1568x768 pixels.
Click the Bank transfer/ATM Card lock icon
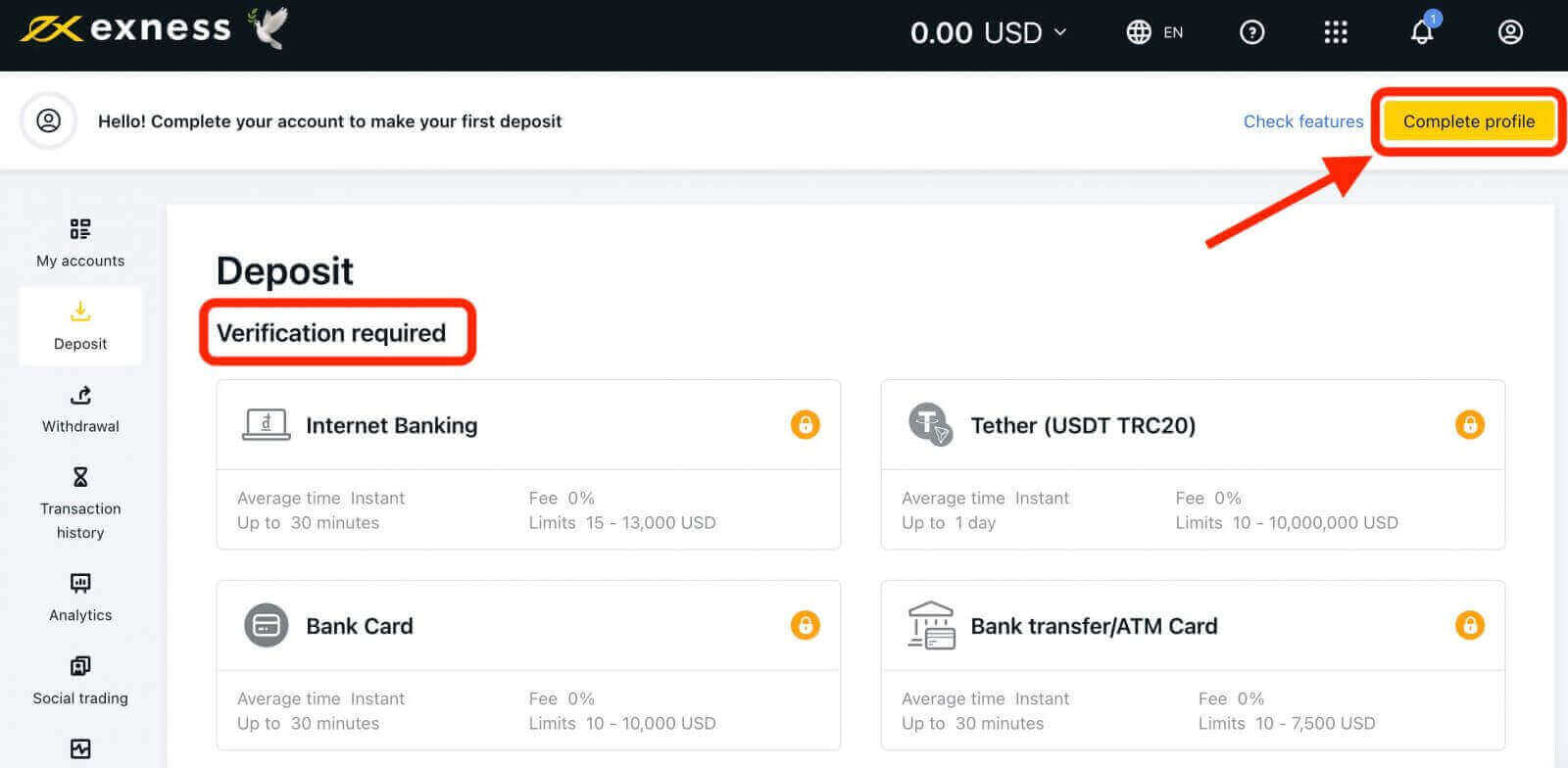pyautogui.click(x=1469, y=625)
